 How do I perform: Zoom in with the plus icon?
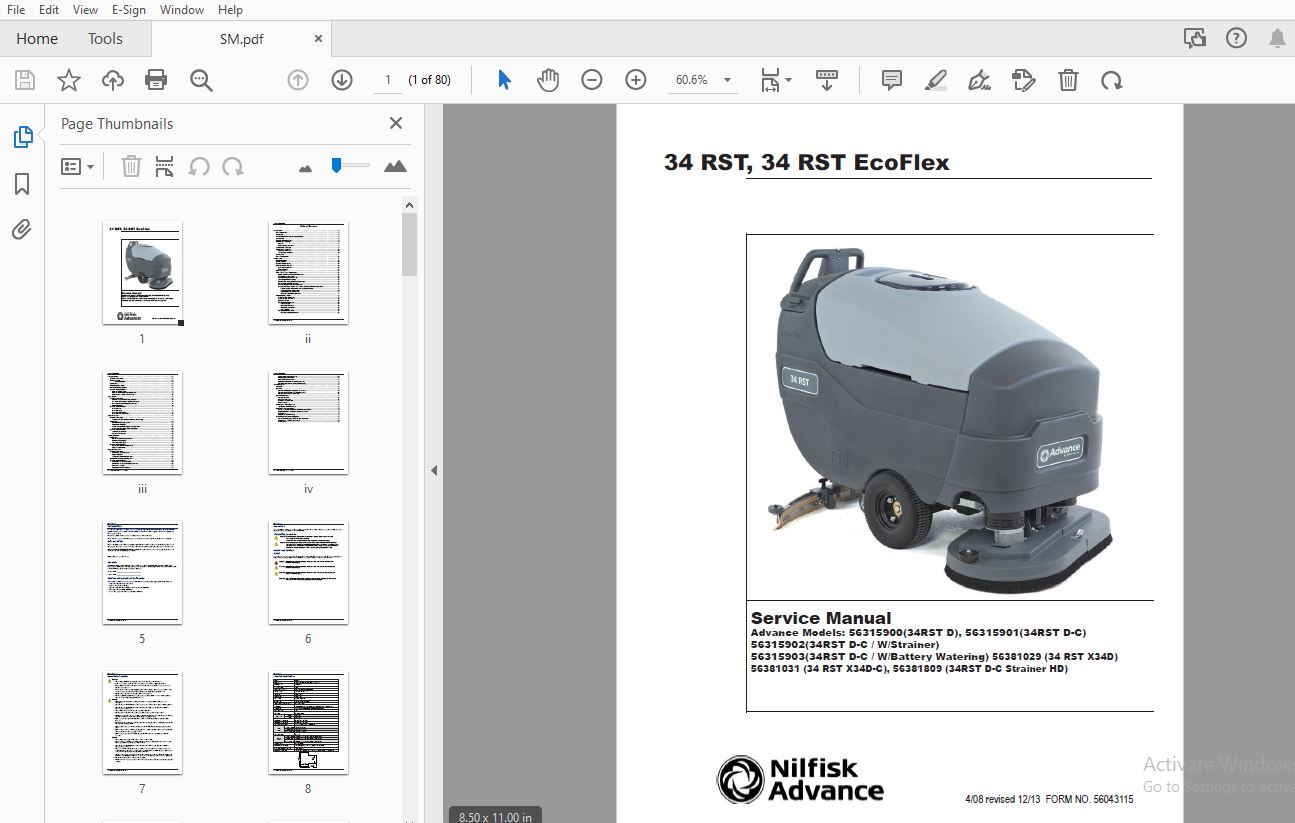click(636, 80)
